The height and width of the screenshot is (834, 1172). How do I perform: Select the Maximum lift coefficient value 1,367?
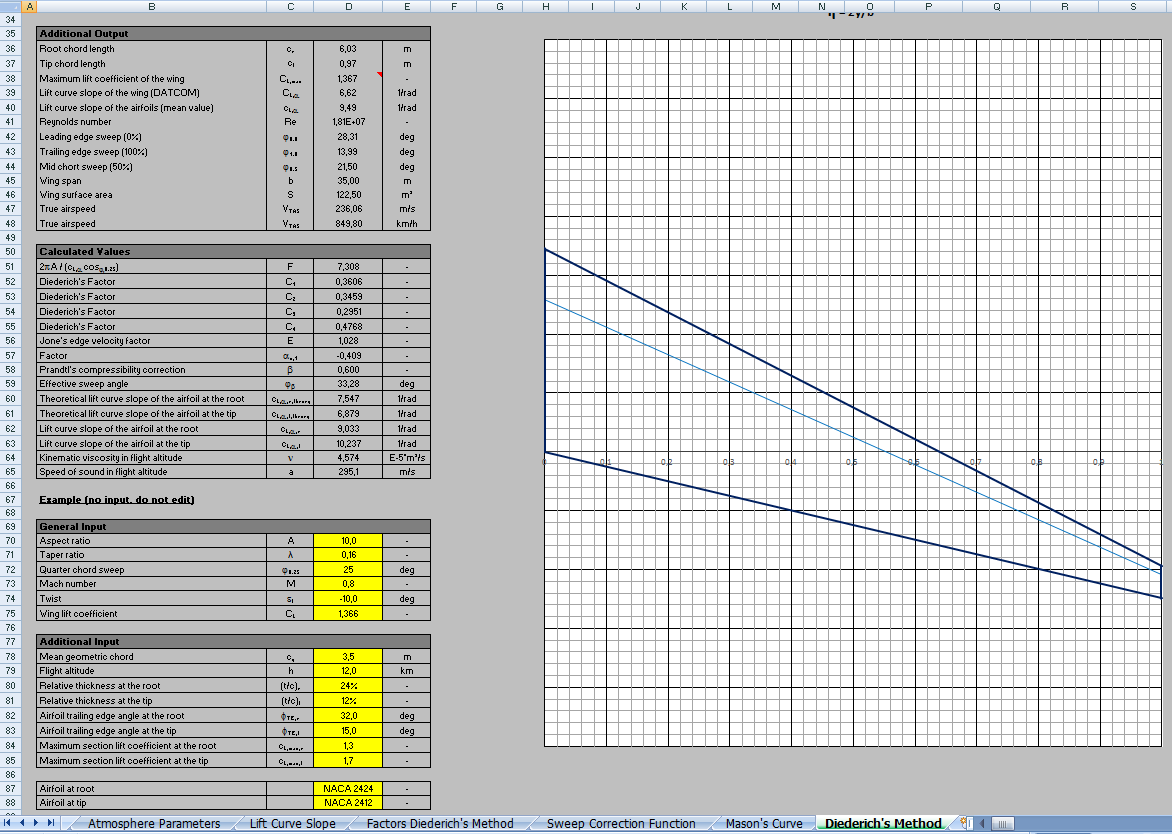(x=348, y=78)
